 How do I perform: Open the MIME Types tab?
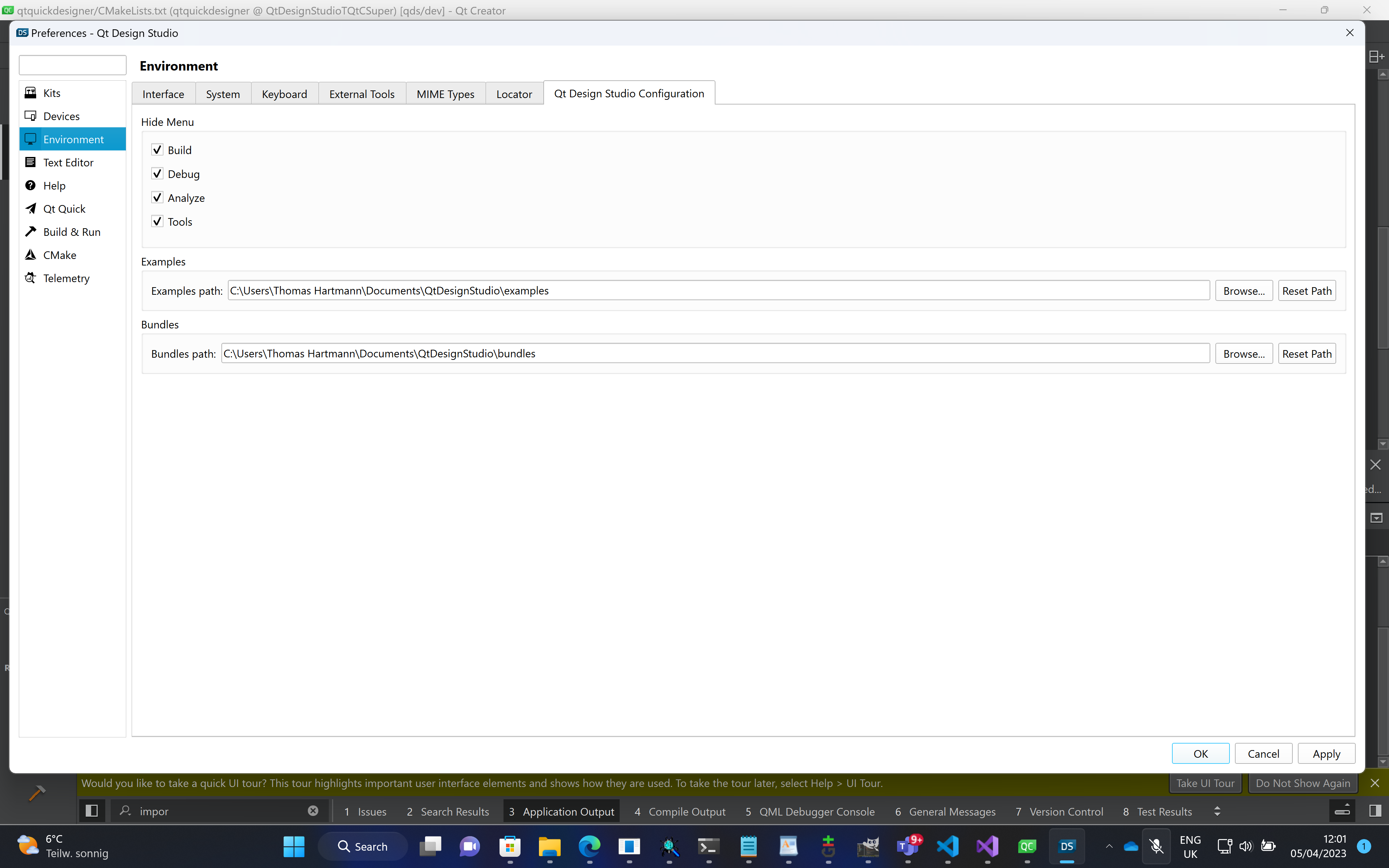[445, 94]
